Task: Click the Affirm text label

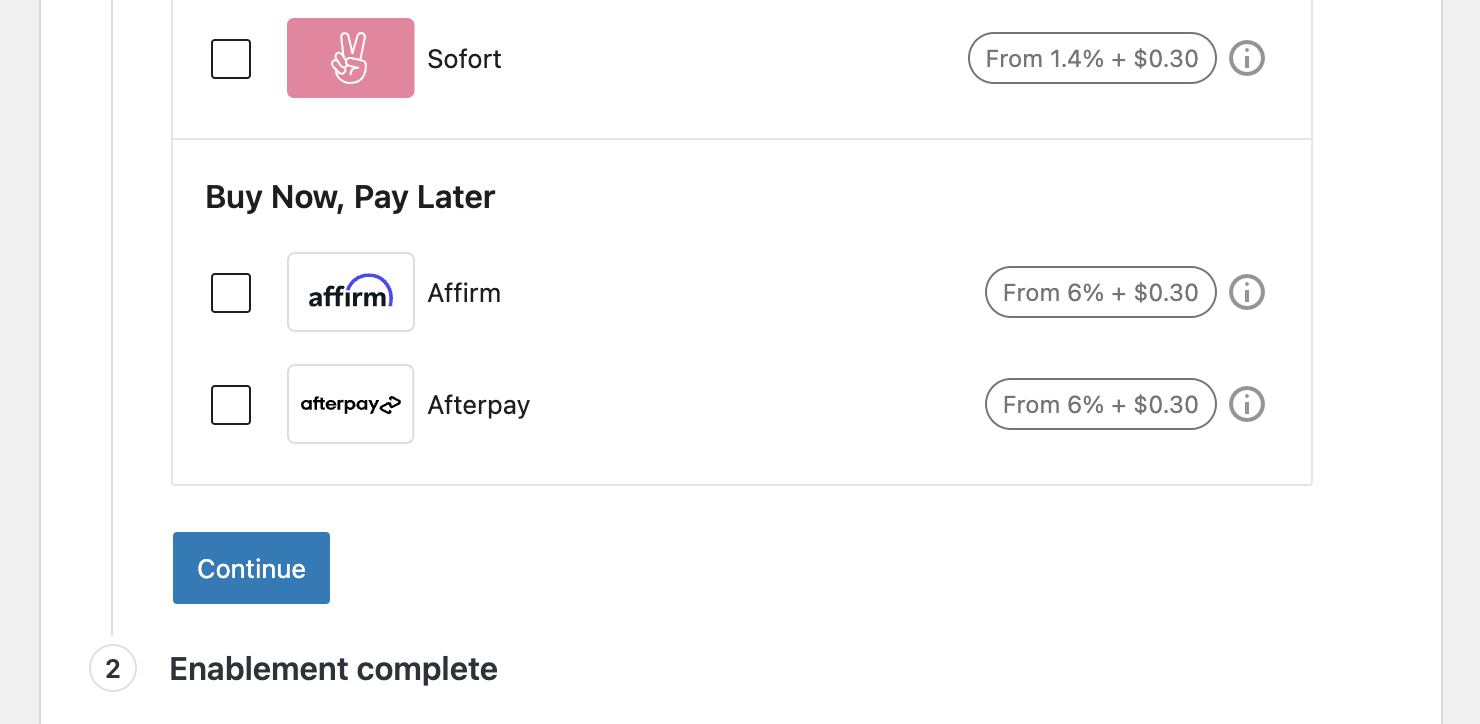Action: pyautogui.click(x=464, y=293)
